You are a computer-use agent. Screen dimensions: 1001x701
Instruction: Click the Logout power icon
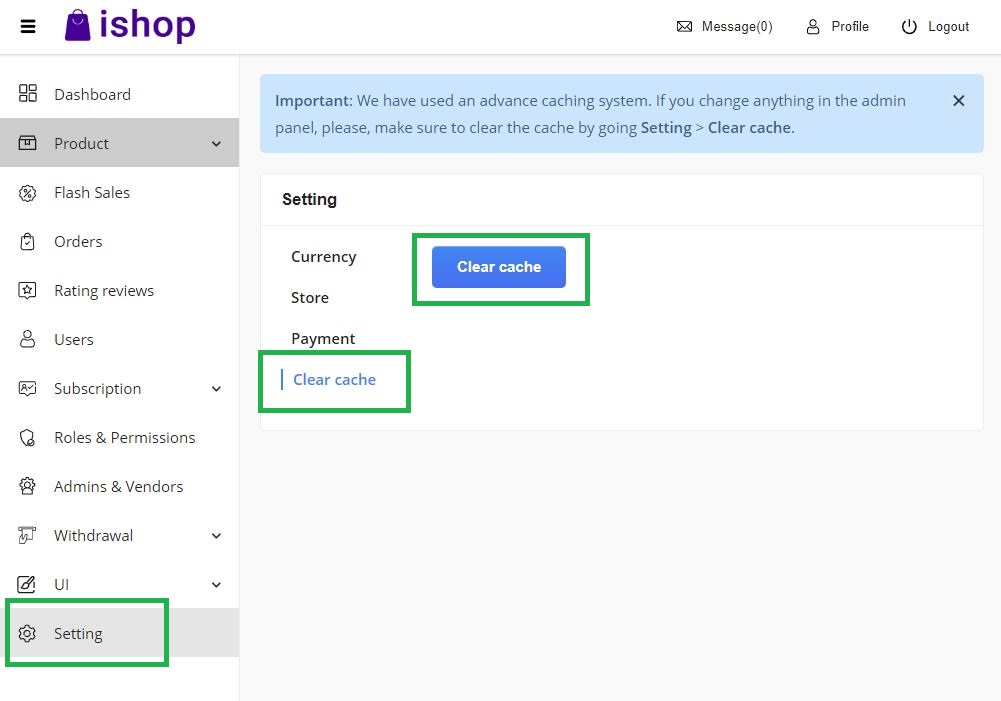(909, 27)
